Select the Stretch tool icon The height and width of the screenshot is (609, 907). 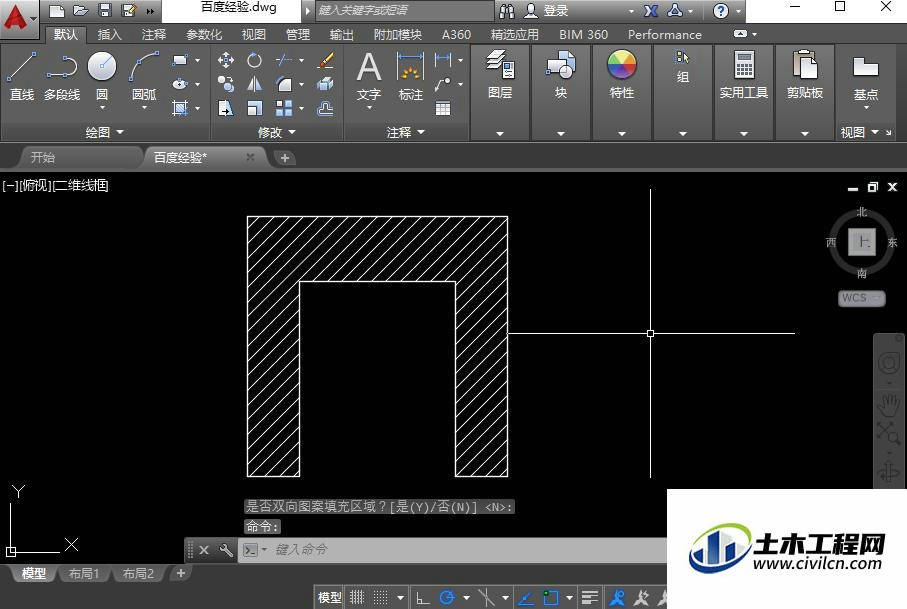(x=226, y=108)
